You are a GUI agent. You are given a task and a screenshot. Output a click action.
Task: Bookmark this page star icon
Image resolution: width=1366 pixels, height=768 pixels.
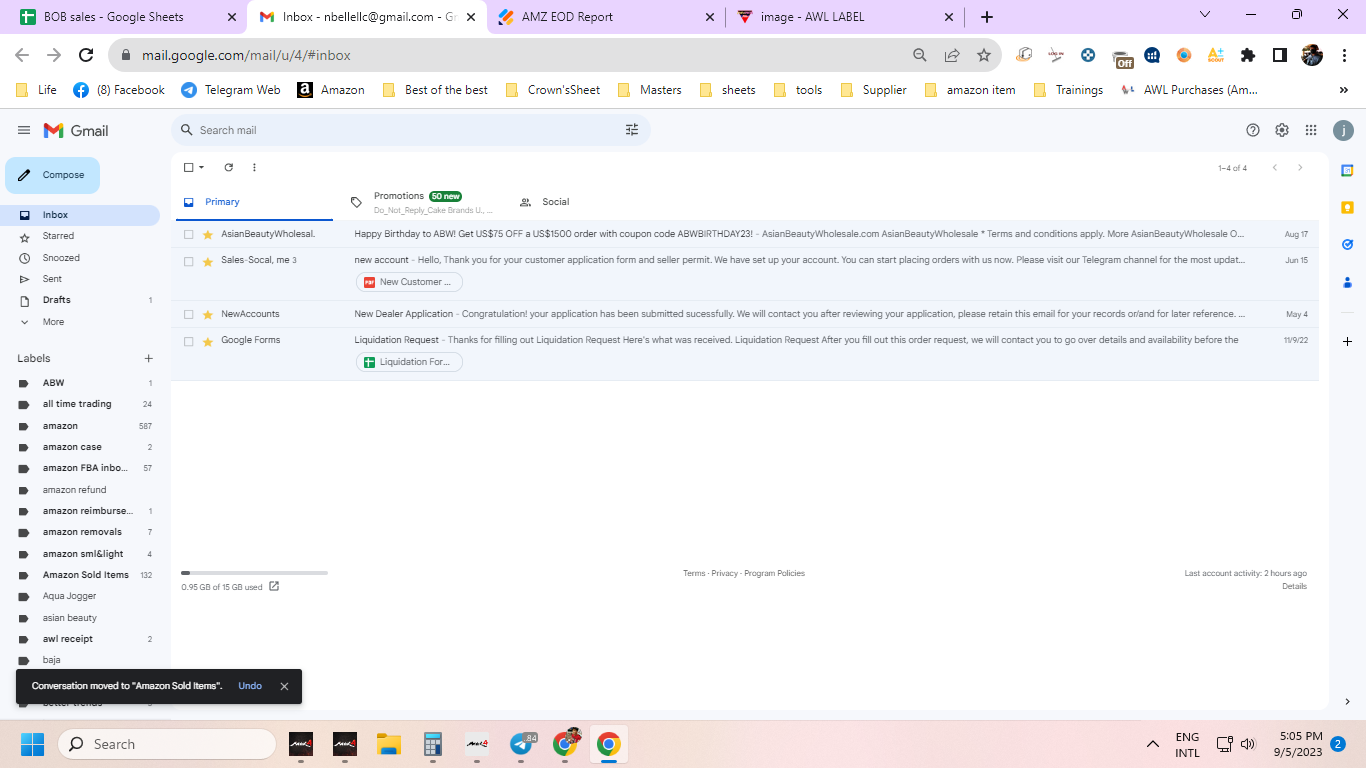[984, 55]
